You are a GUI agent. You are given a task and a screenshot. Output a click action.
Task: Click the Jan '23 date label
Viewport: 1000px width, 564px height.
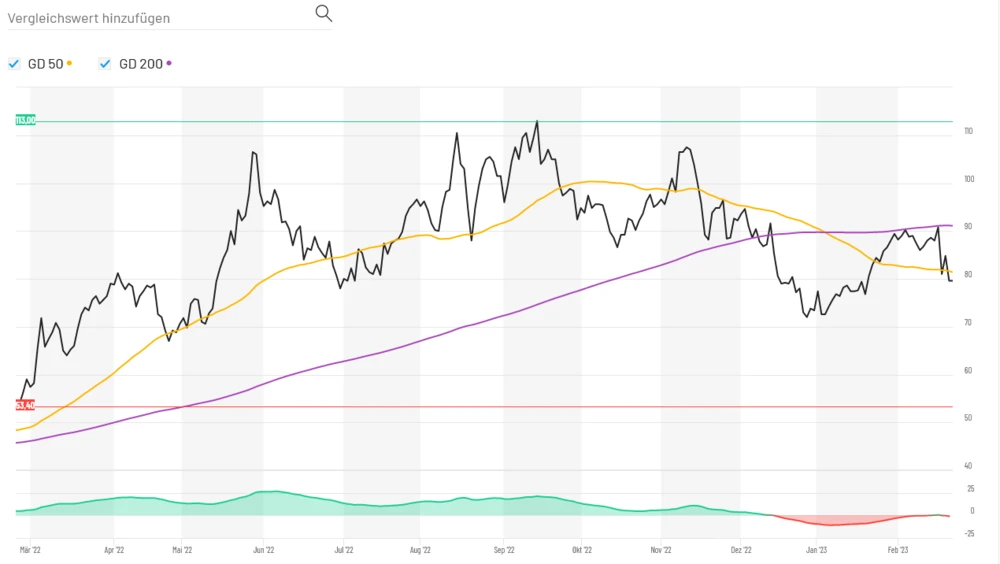coord(817,549)
